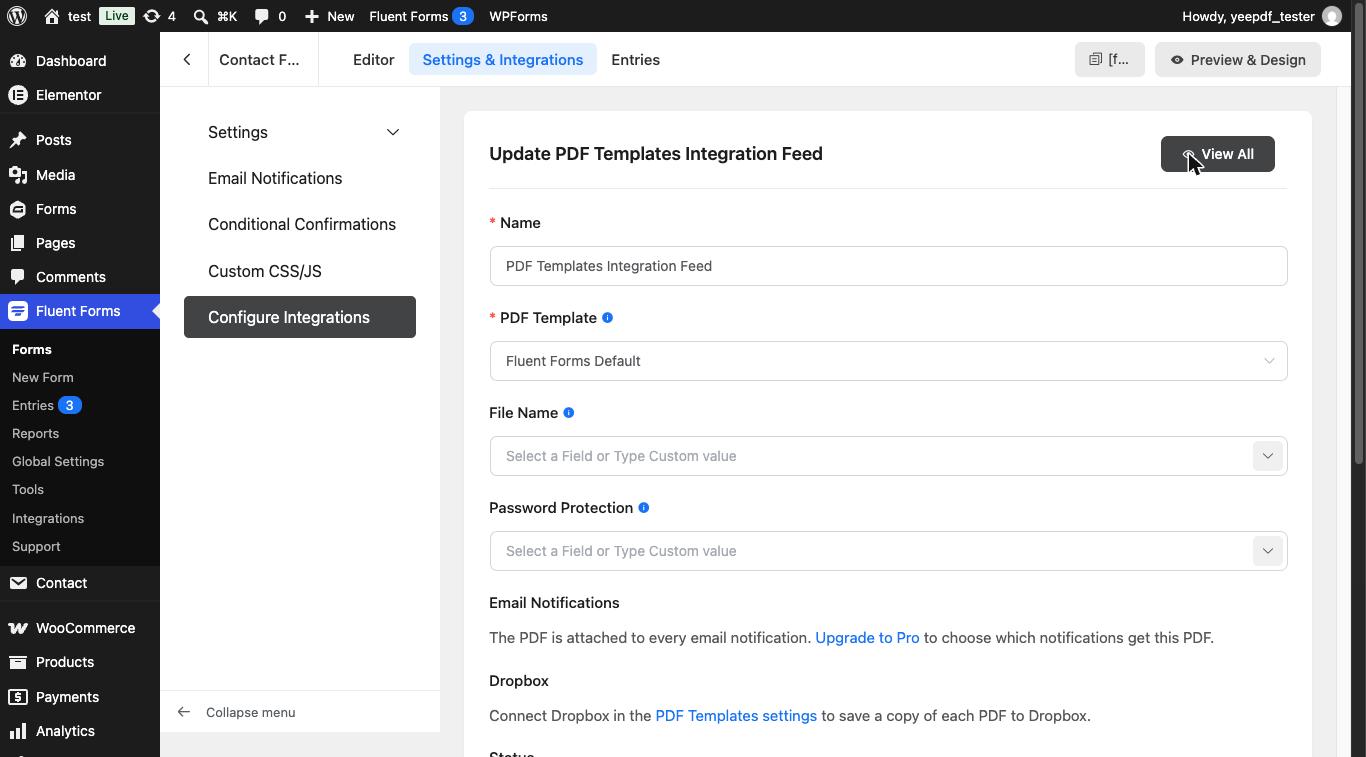Click the plus New content icon
The height and width of the screenshot is (757, 1366).
pos(312,16)
